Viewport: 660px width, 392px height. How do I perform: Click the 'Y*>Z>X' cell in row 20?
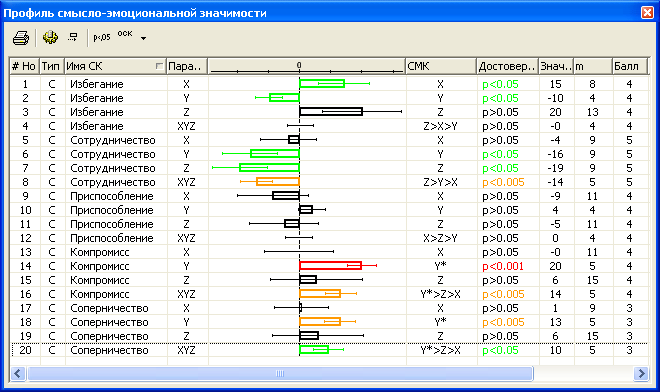click(x=440, y=350)
